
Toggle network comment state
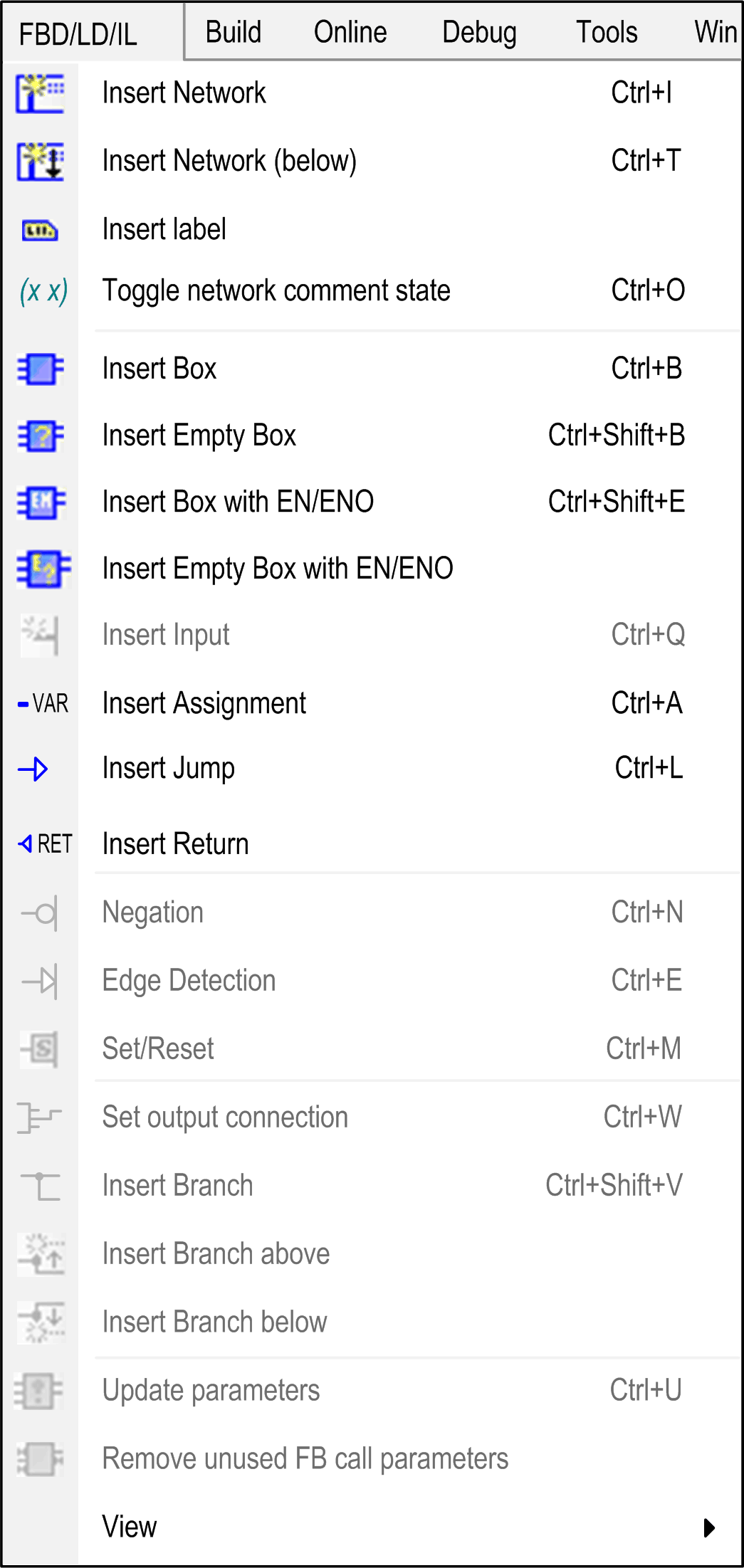click(276, 290)
